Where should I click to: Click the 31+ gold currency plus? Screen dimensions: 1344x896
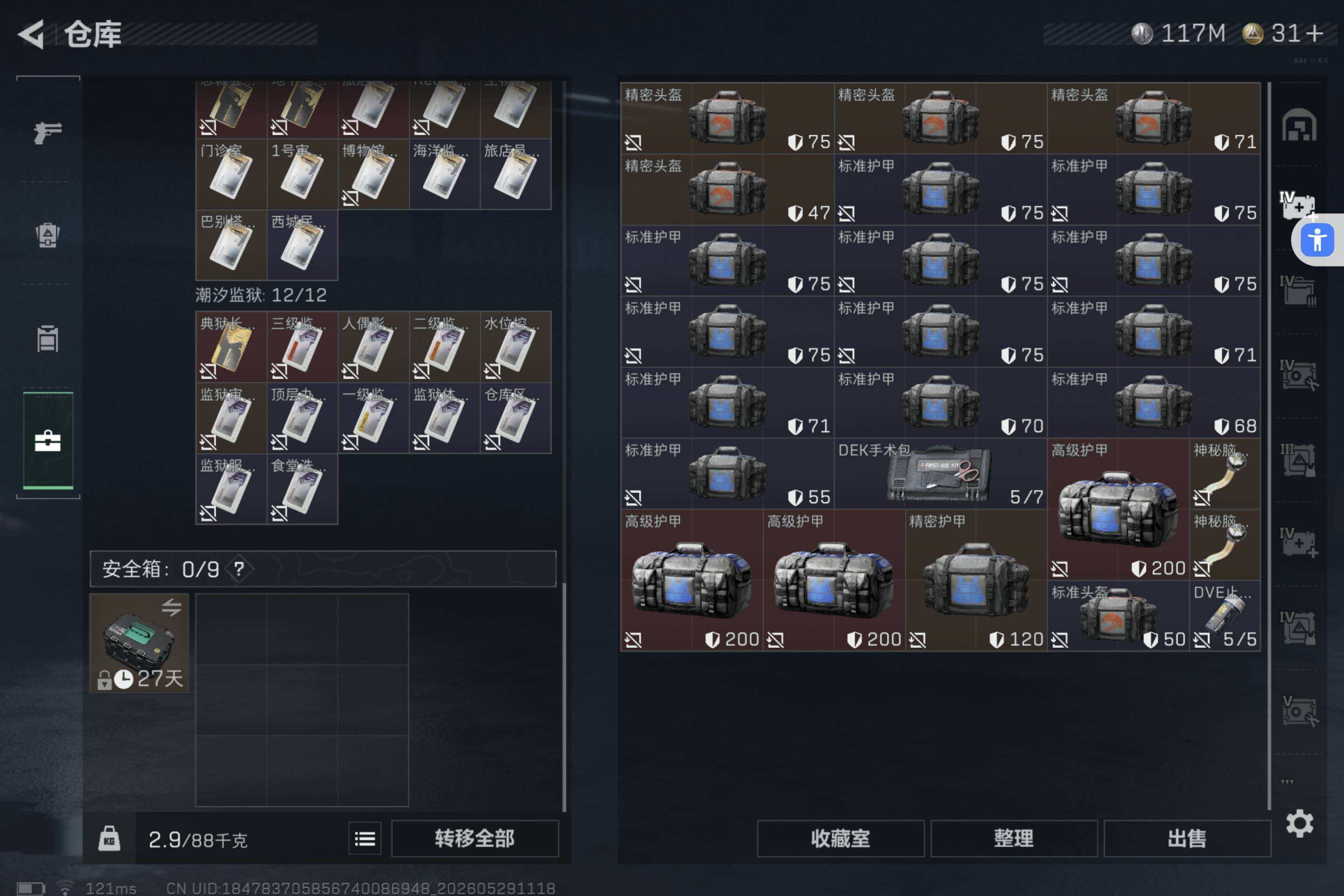tap(1283, 33)
